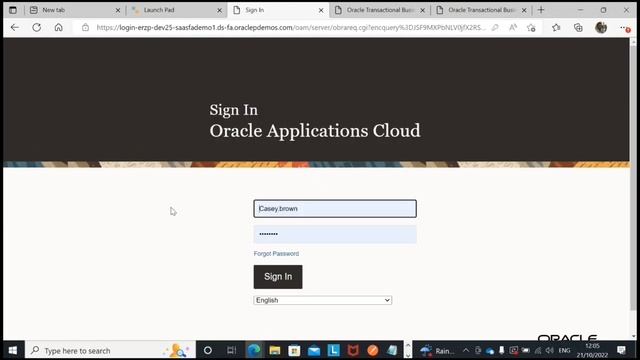Add this page to favorites

pyautogui.click(x=531, y=27)
